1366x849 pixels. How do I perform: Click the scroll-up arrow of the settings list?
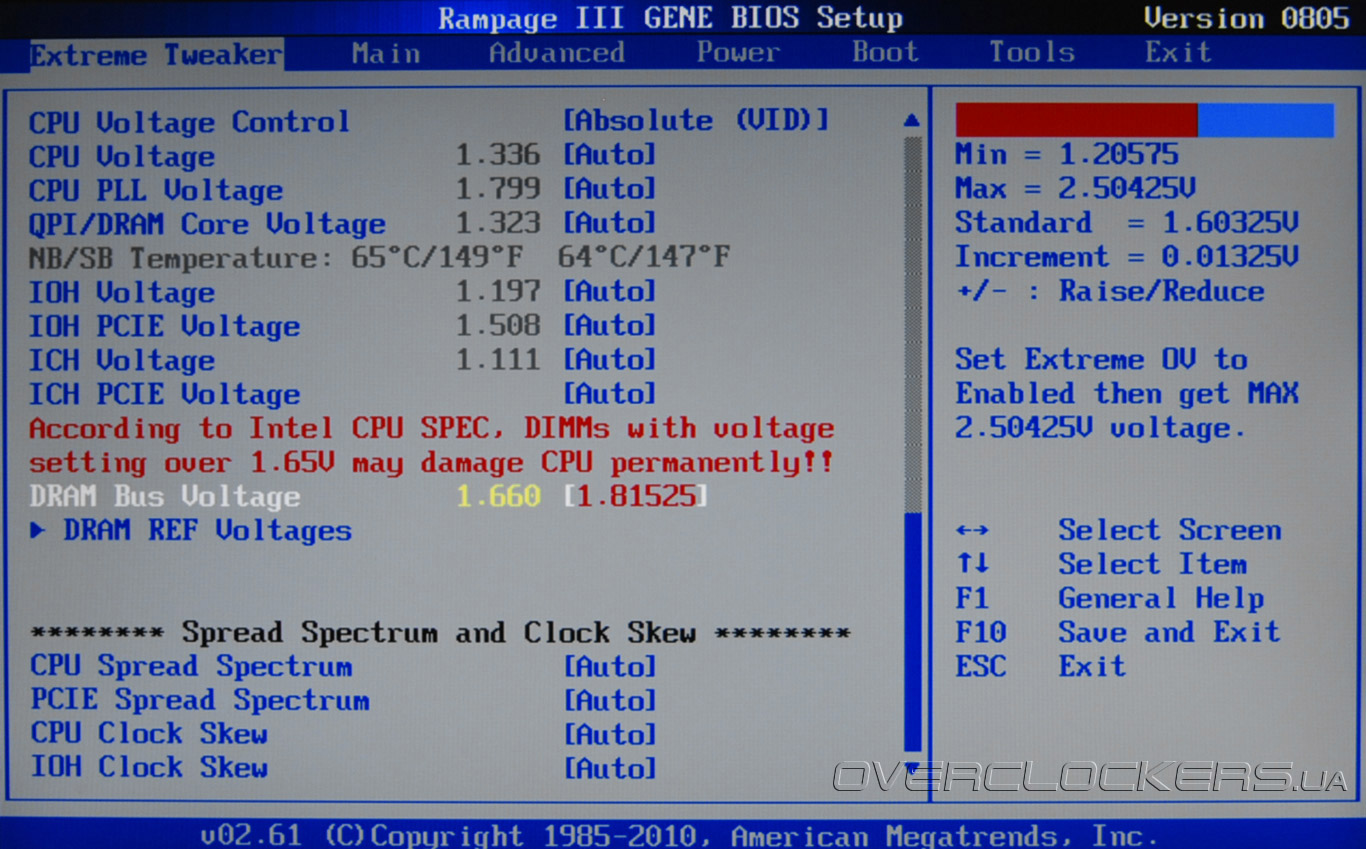tap(911, 120)
